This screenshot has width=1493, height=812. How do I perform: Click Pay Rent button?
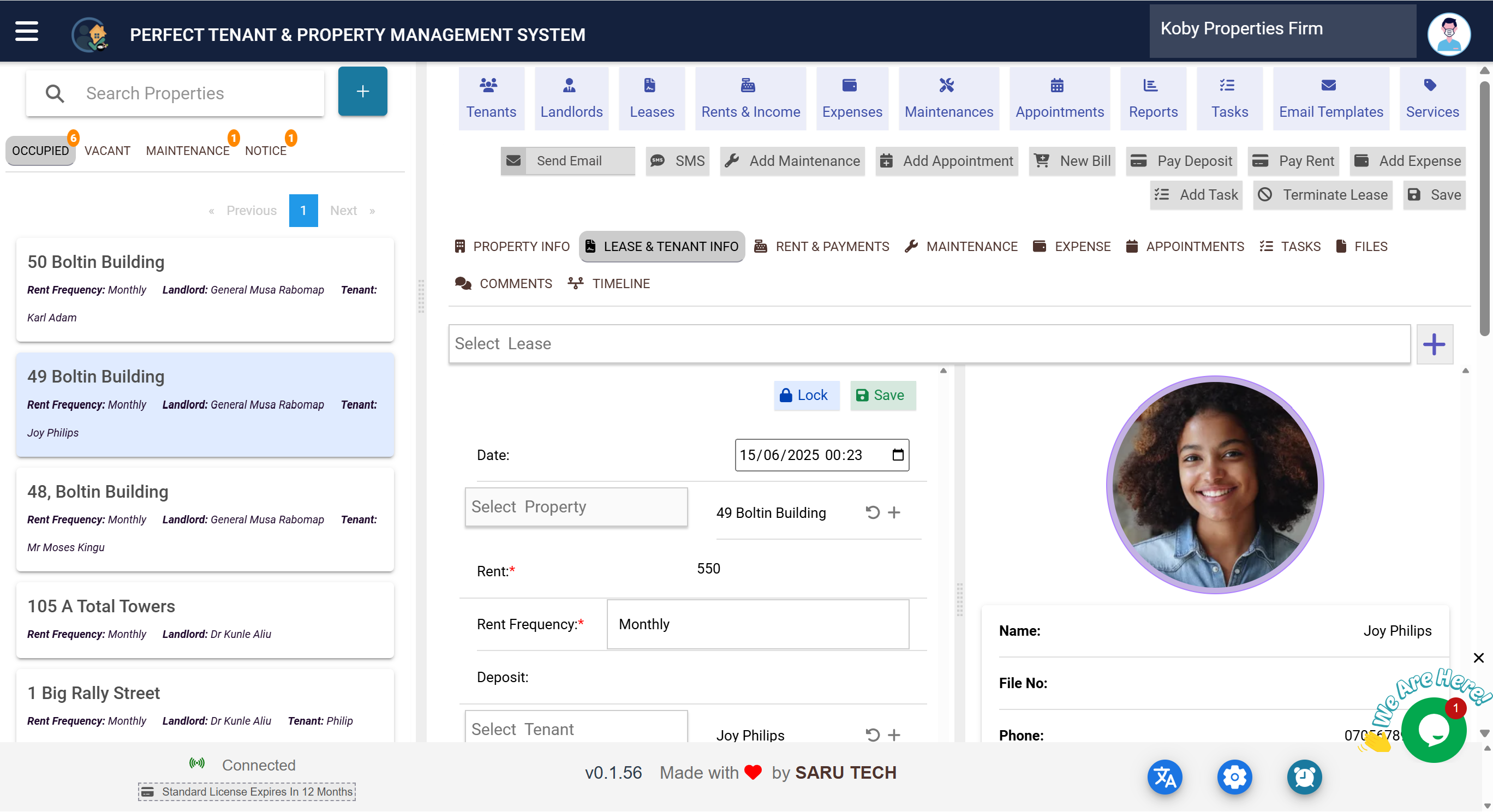tap(1293, 160)
